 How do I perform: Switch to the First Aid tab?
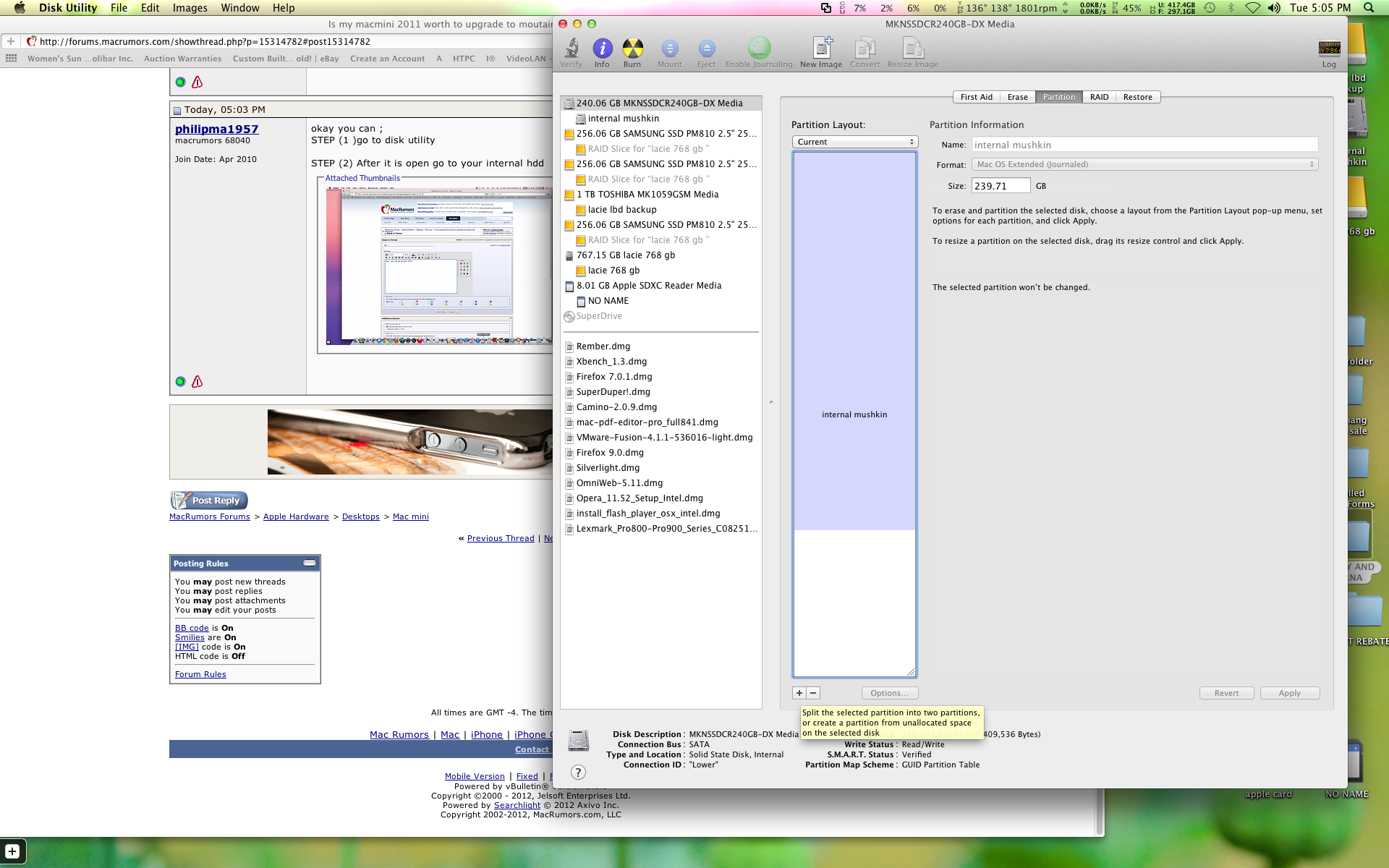[x=976, y=97]
